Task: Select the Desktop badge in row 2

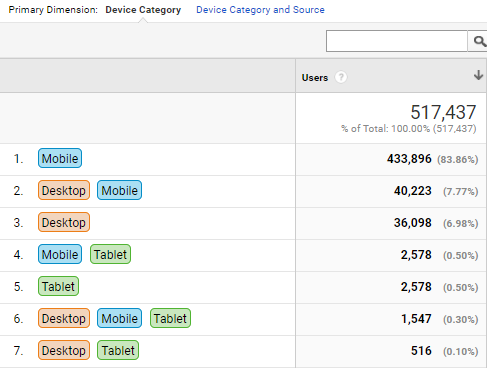Action: [x=64, y=190]
